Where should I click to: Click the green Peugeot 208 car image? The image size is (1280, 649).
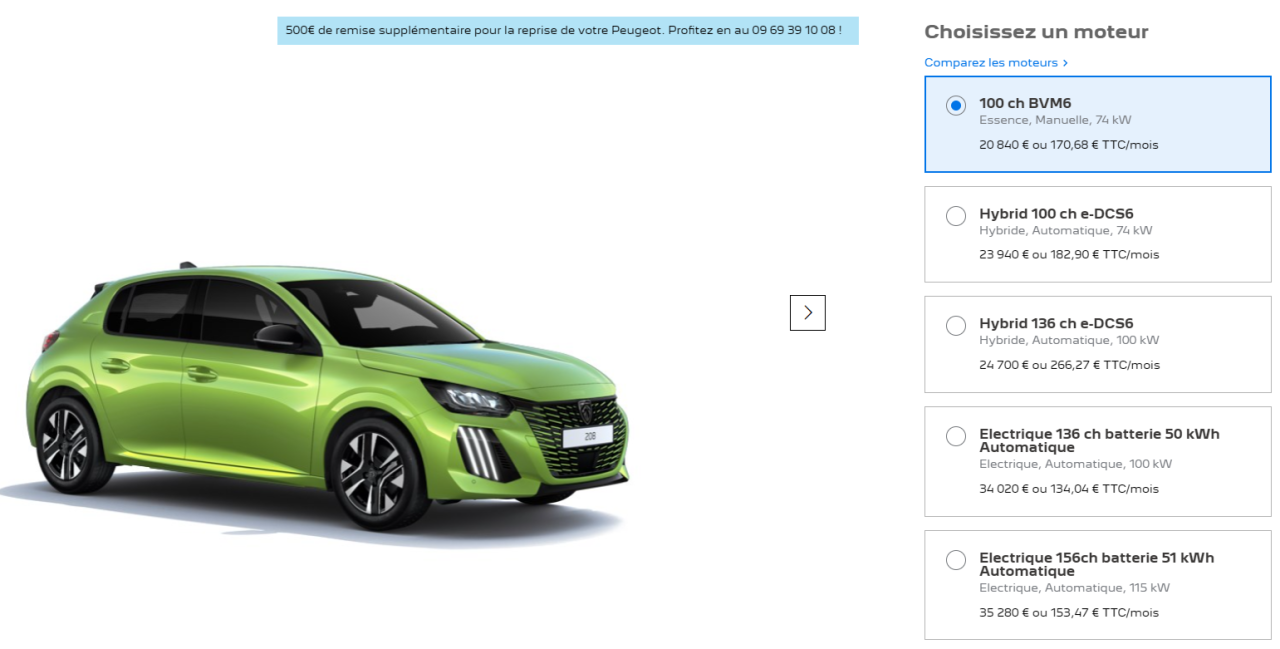(x=330, y=400)
